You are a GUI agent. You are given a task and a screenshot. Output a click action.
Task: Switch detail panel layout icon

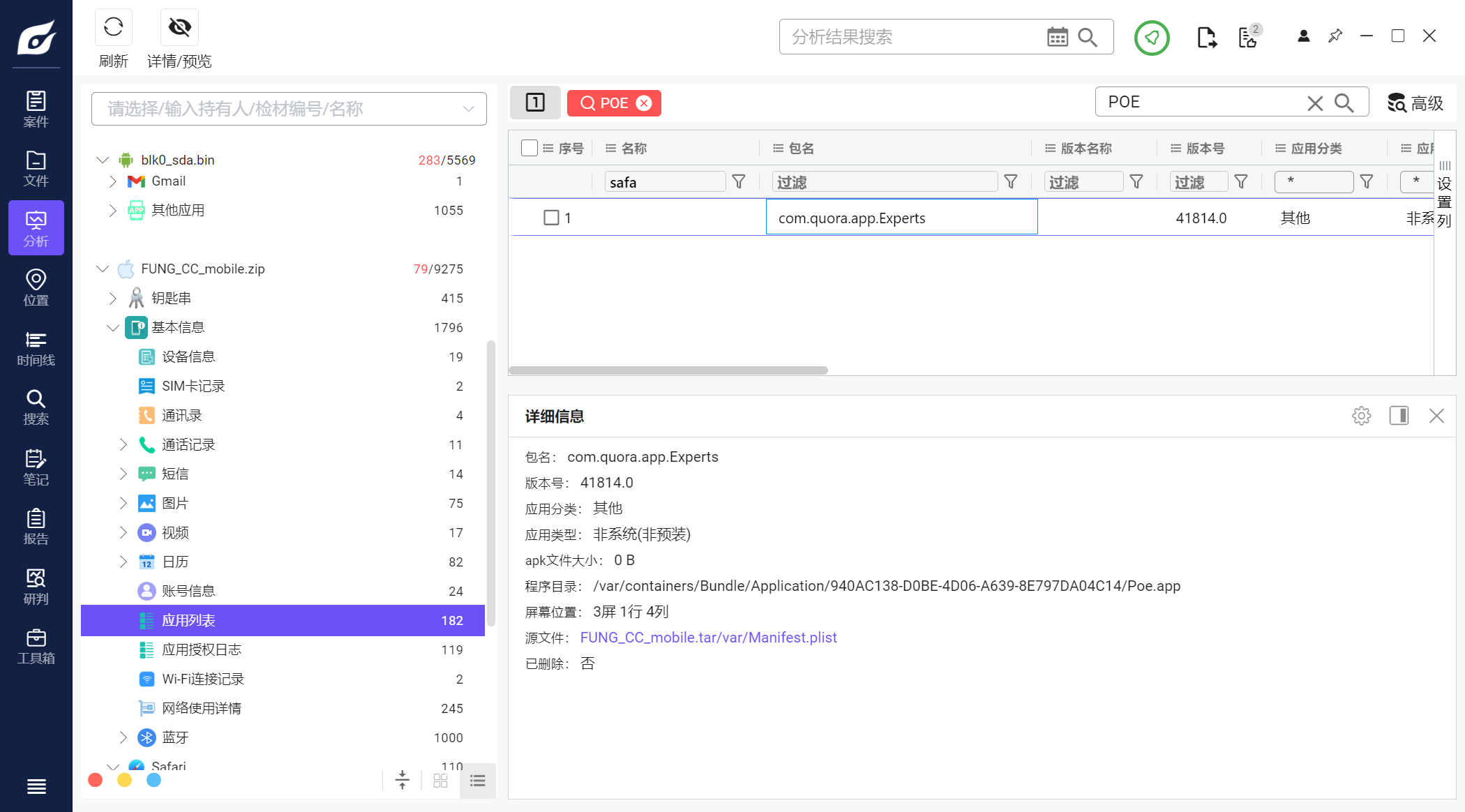[1399, 416]
